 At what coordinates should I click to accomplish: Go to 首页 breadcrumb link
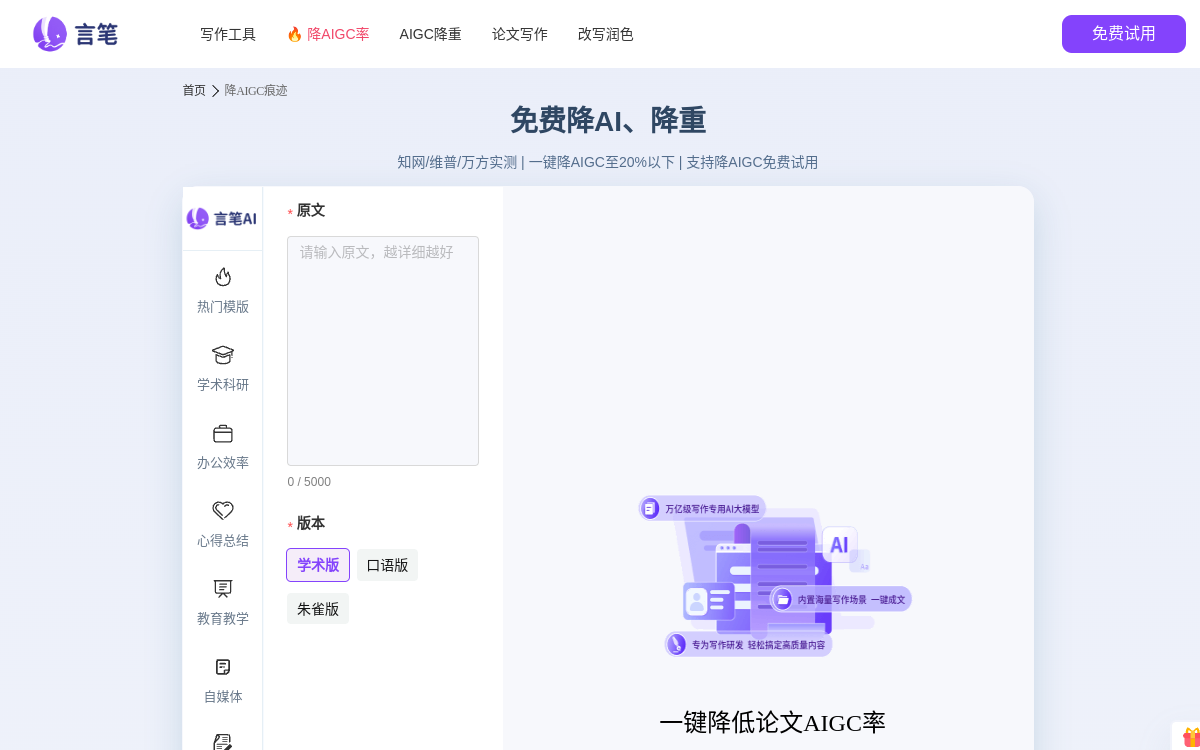tap(194, 90)
